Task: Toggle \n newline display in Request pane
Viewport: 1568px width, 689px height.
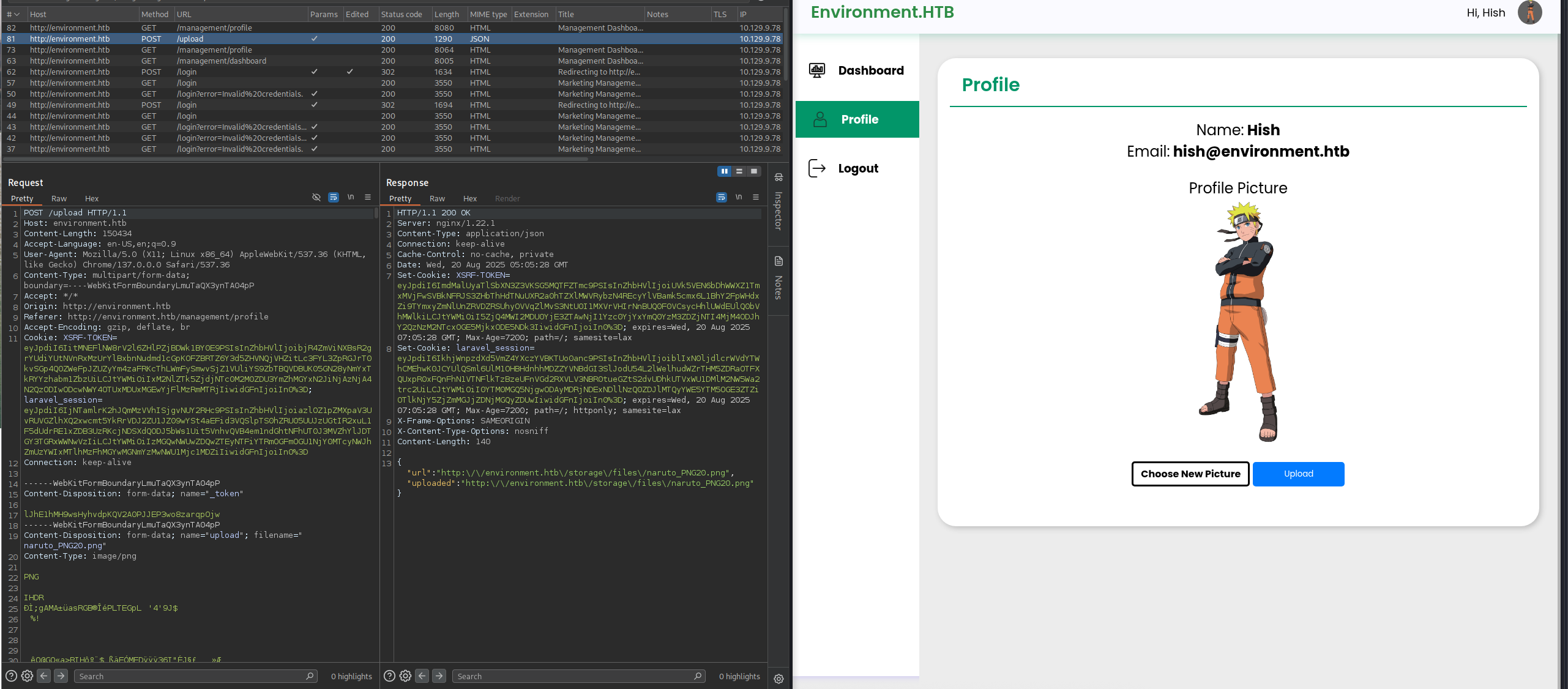Action: (x=351, y=197)
